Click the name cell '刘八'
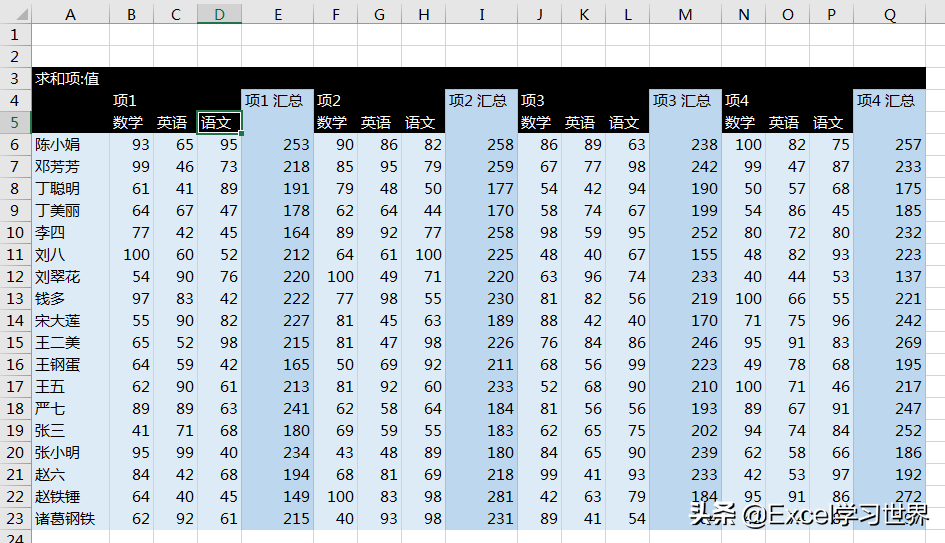Image resolution: width=945 pixels, height=543 pixels. click(x=71, y=254)
